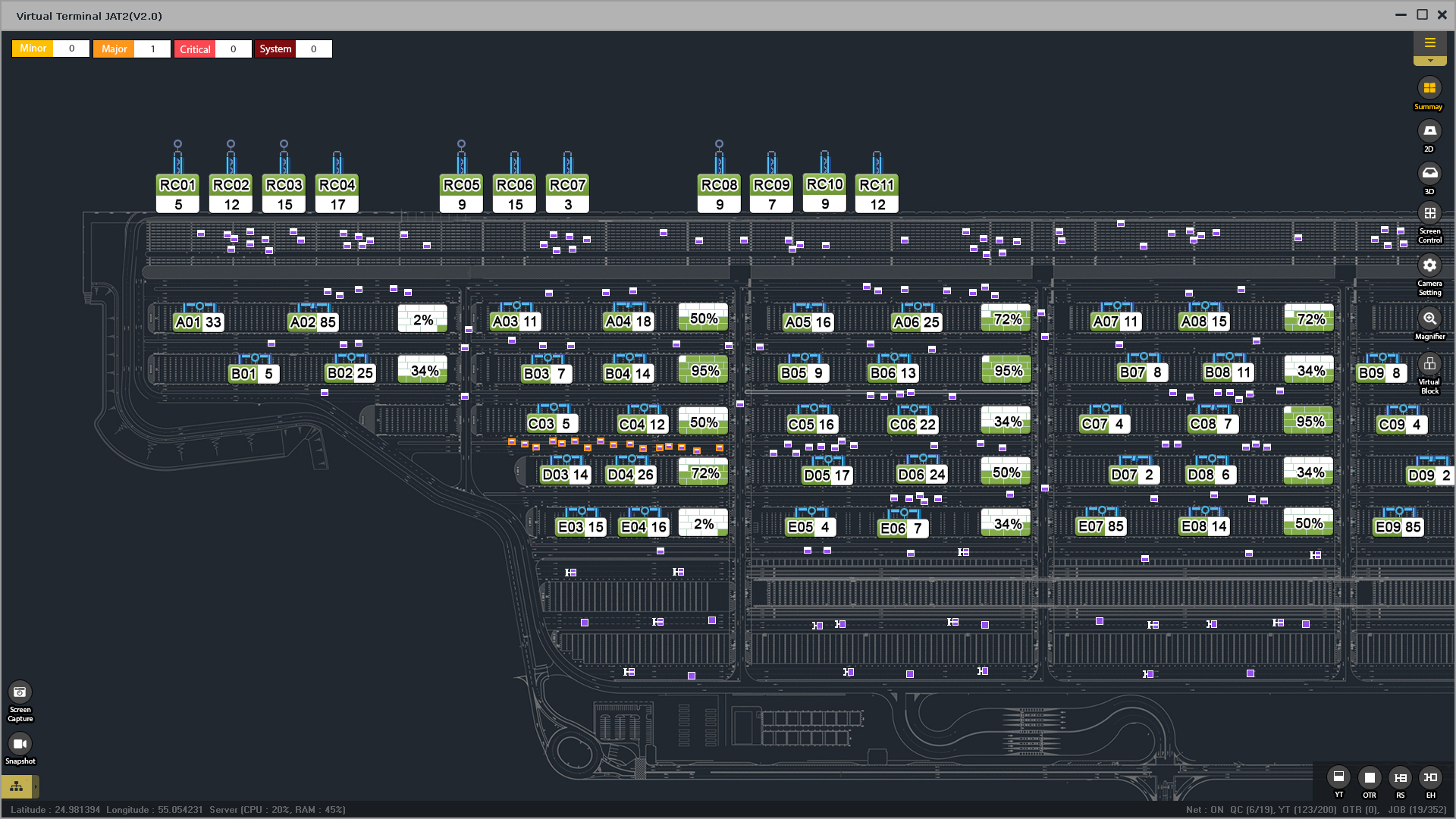This screenshot has width=1456, height=819.
Task: Toggle YT equipment layer visibility
Action: [1338, 777]
